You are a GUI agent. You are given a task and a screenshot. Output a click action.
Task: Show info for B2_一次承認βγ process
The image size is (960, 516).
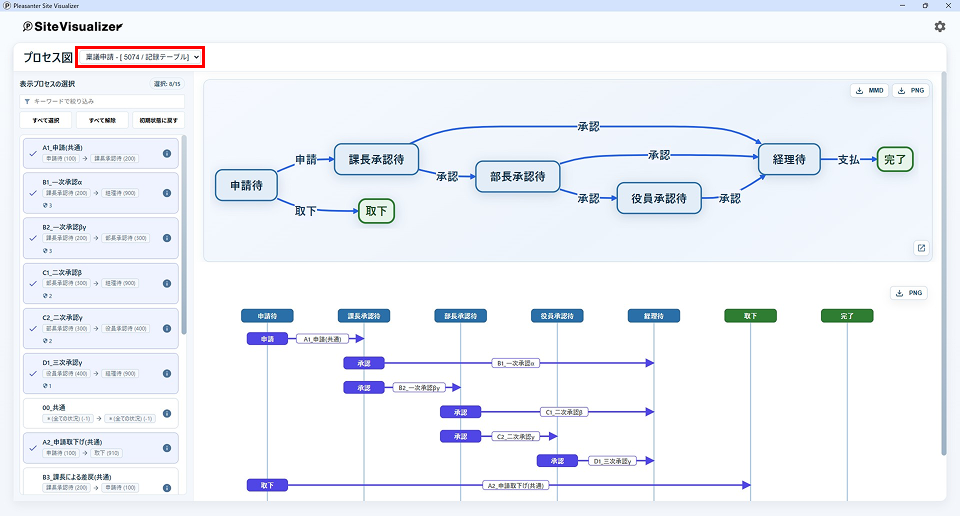167,238
